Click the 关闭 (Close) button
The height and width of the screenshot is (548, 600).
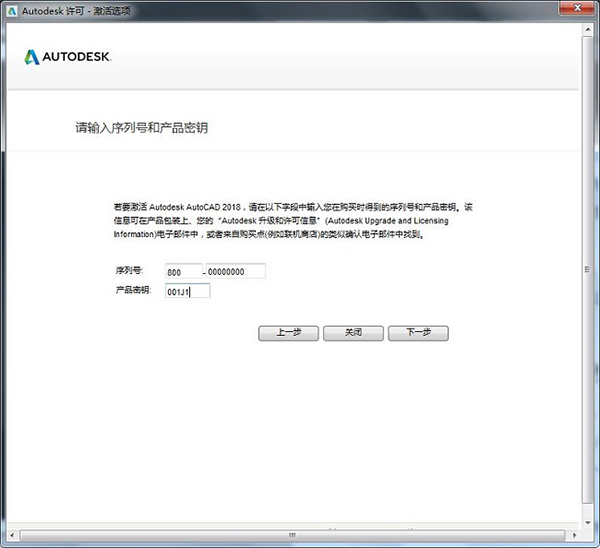(353, 333)
